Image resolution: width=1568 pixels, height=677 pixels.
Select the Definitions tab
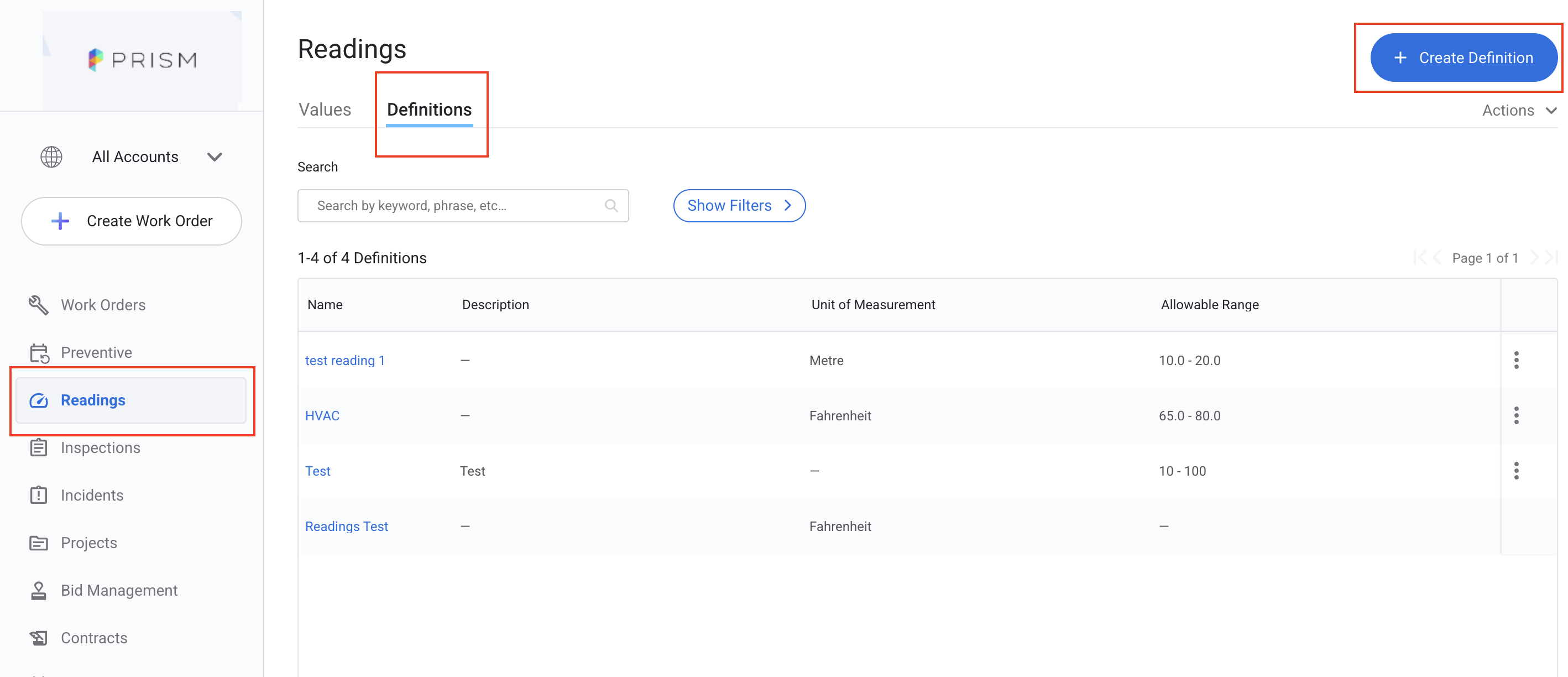point(429,110)
